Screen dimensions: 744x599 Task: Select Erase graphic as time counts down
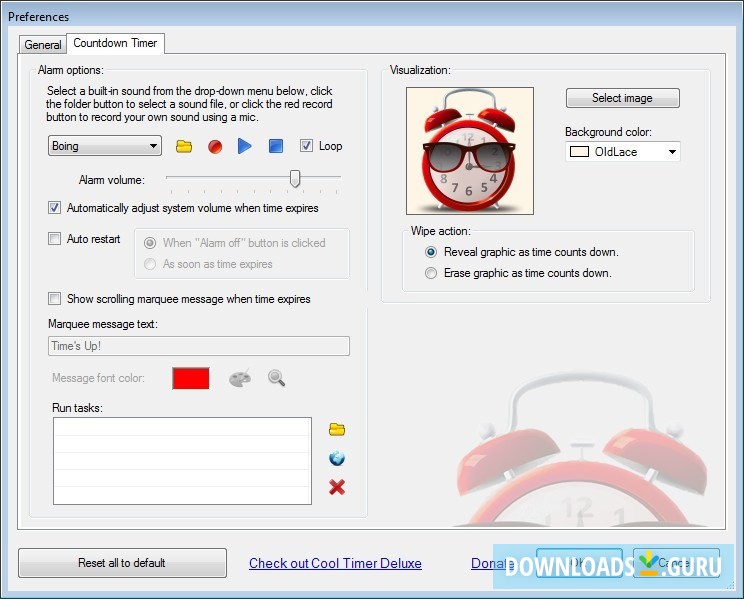pos(431,273)
